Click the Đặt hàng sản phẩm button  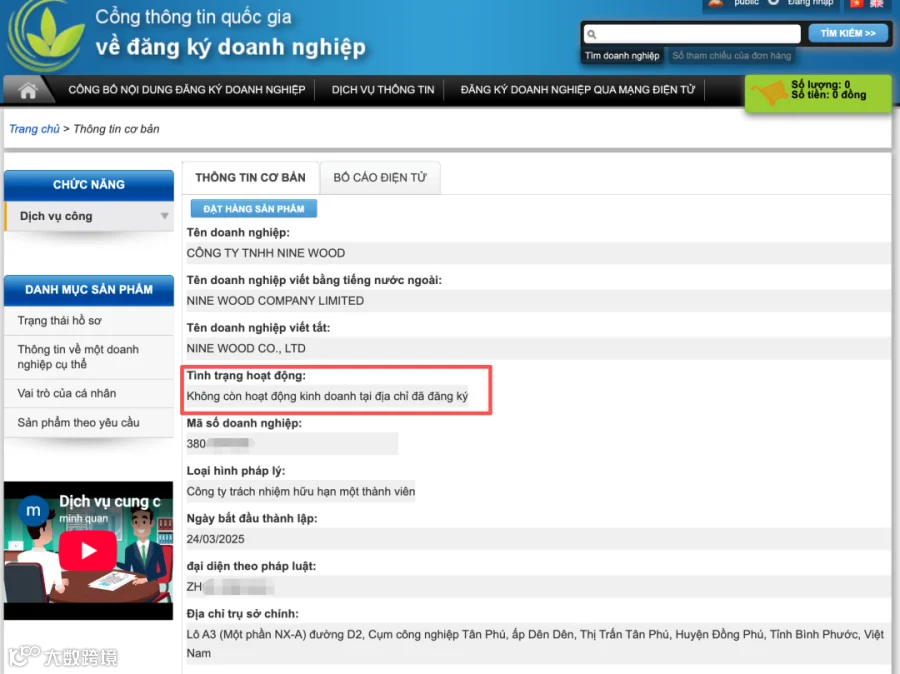point(254,208)
